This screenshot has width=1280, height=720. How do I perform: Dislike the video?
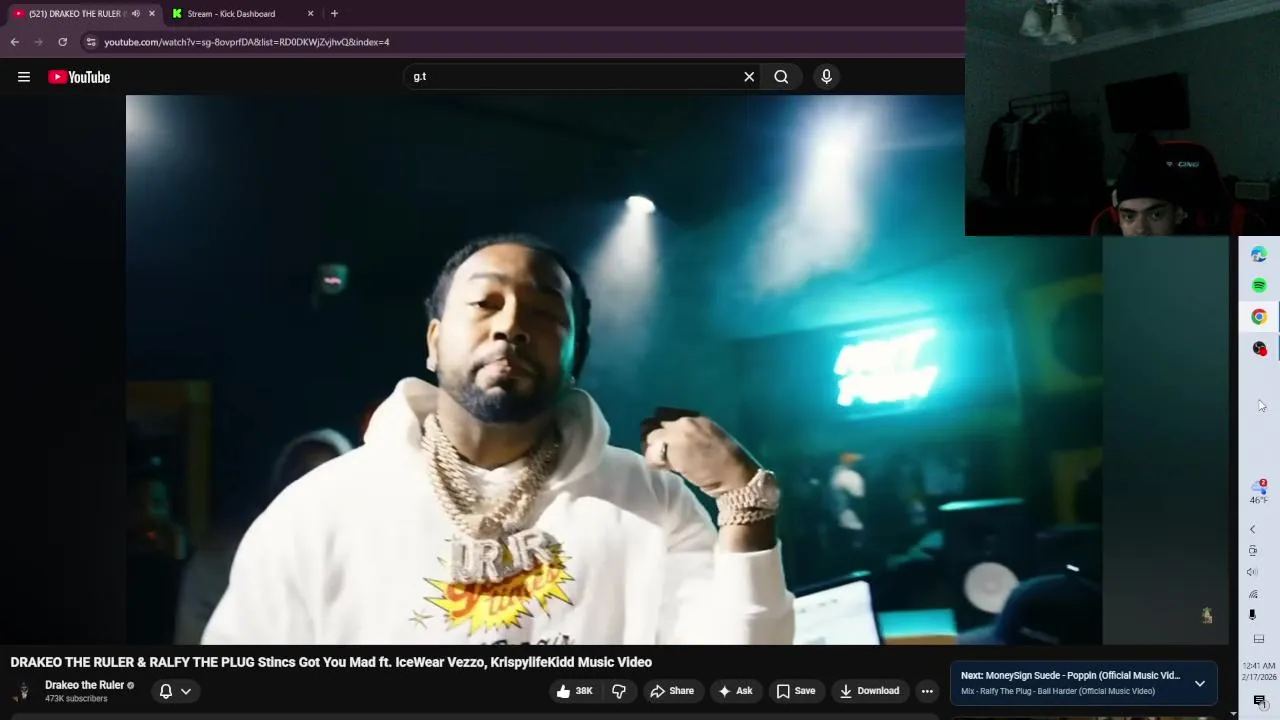pyautogui.click(x=619, y=691)
